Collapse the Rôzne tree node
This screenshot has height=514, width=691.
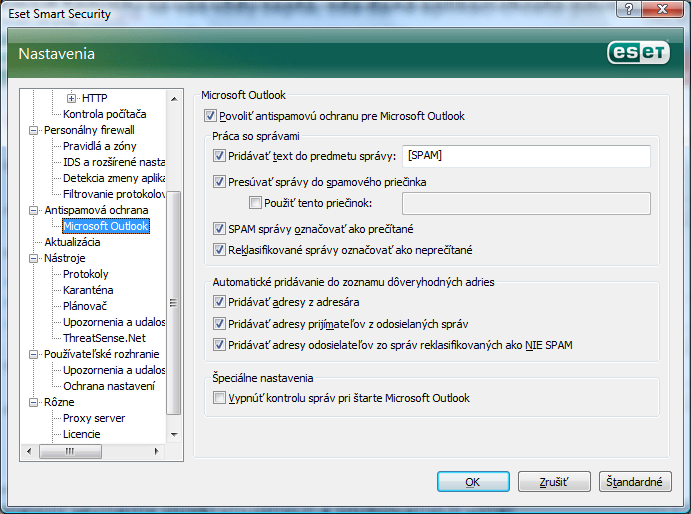click(x=33, y=402)
